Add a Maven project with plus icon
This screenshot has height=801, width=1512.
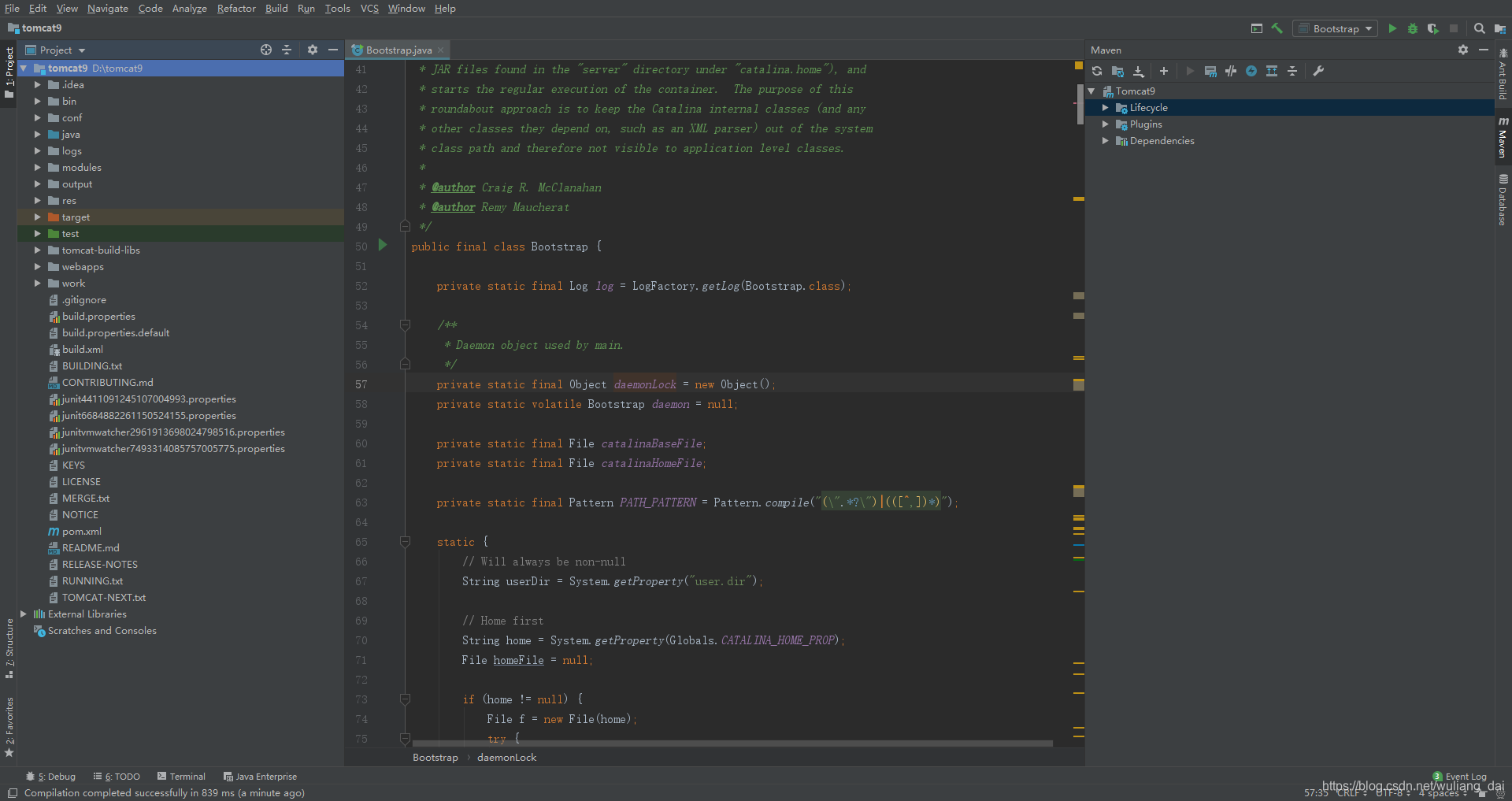click(x=1164, y=71)
